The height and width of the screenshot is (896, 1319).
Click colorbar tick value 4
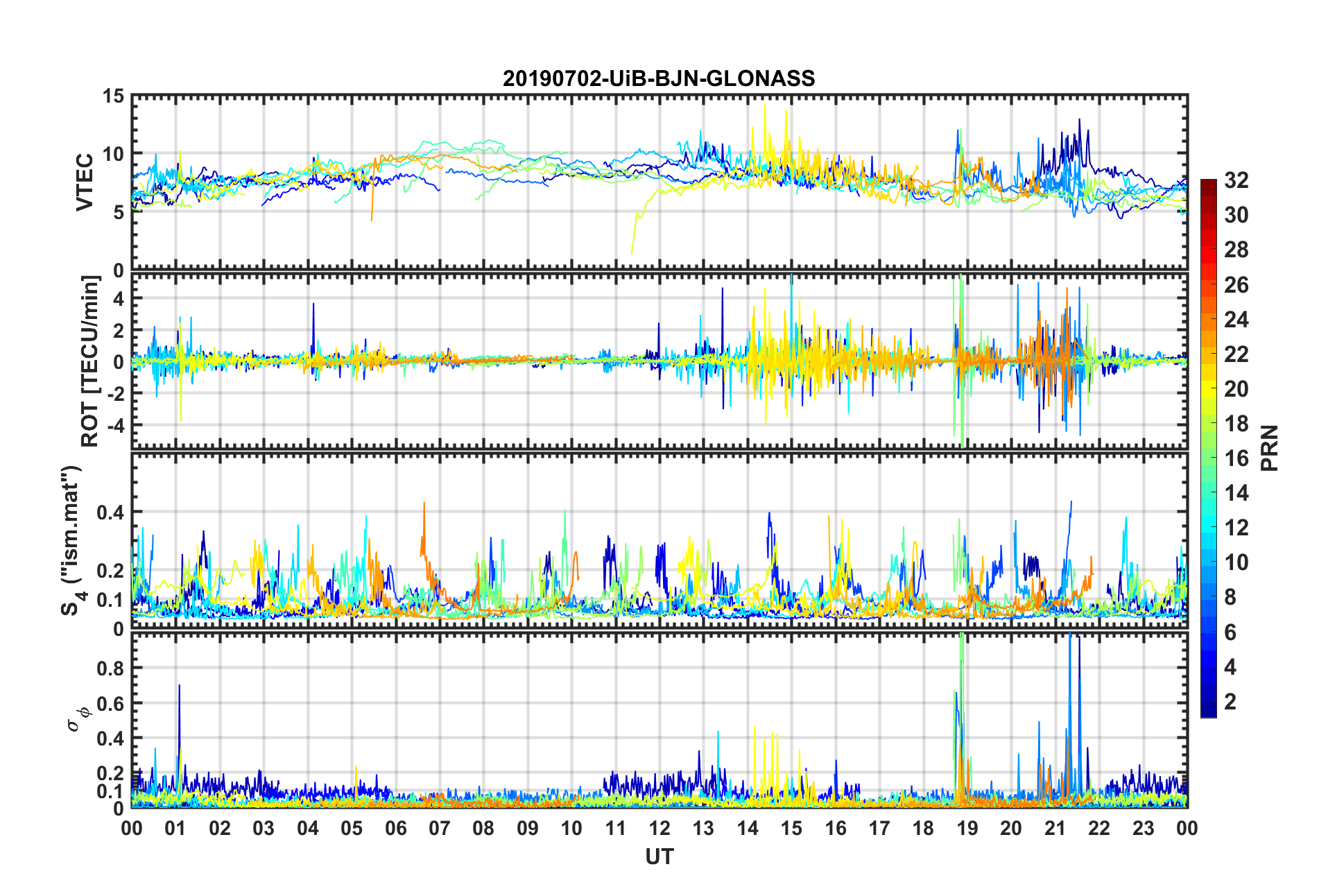(1230, 666)
